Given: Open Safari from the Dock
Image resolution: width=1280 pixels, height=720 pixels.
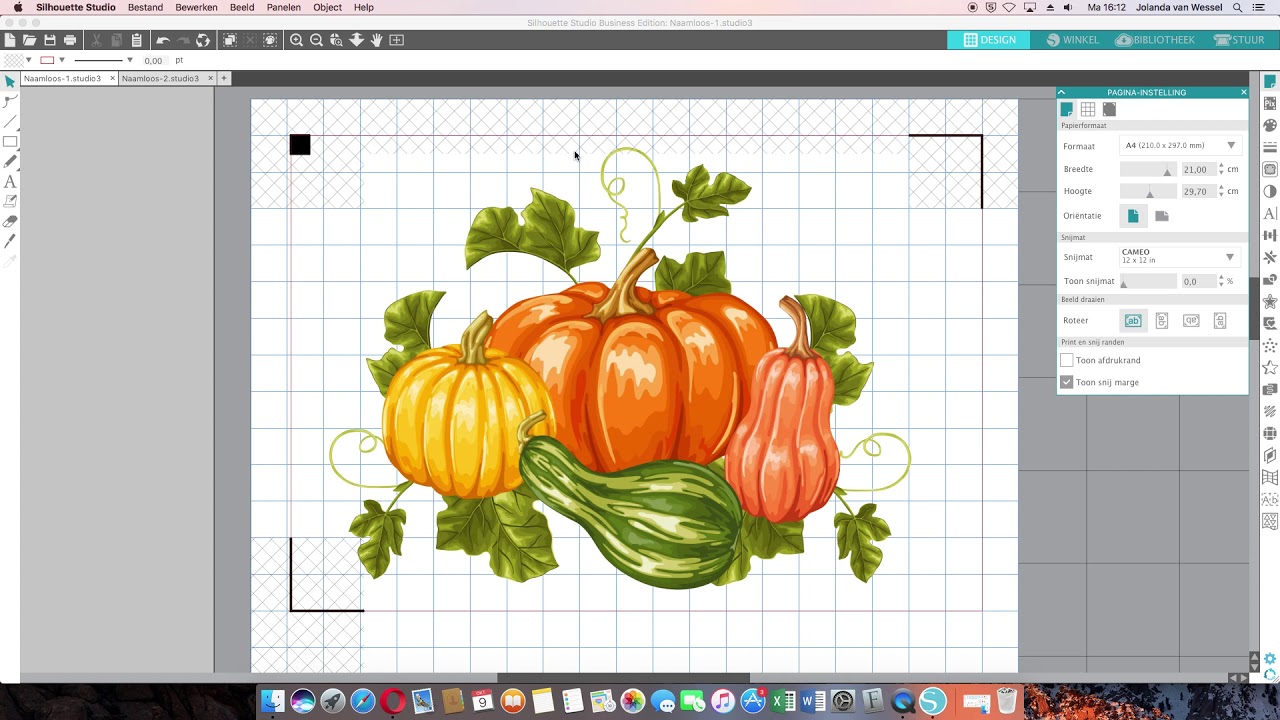Looking at the screenshot, I should click(x=363, y=702).
